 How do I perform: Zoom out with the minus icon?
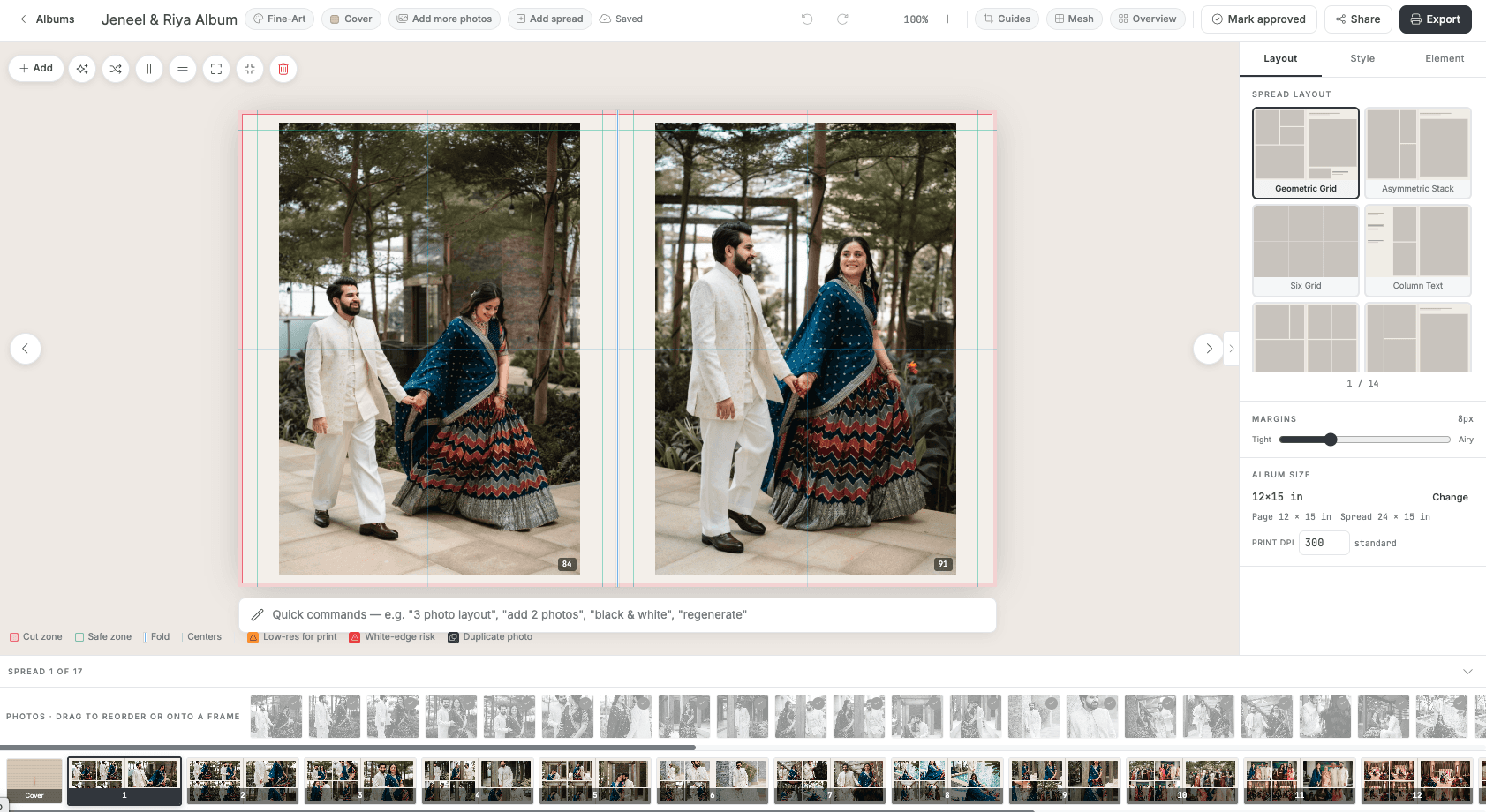(884, 19)
